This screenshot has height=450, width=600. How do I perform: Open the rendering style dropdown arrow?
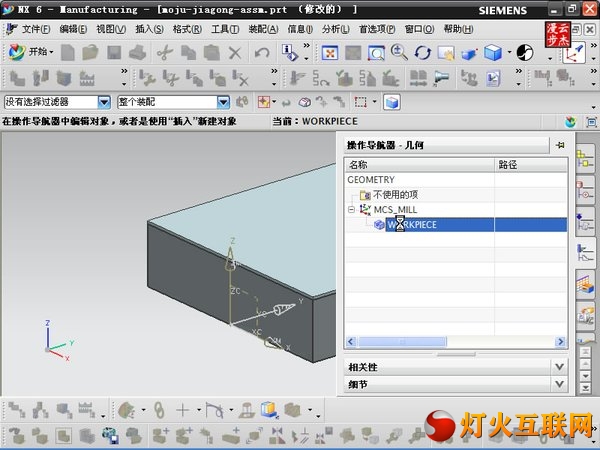point(509,52)
